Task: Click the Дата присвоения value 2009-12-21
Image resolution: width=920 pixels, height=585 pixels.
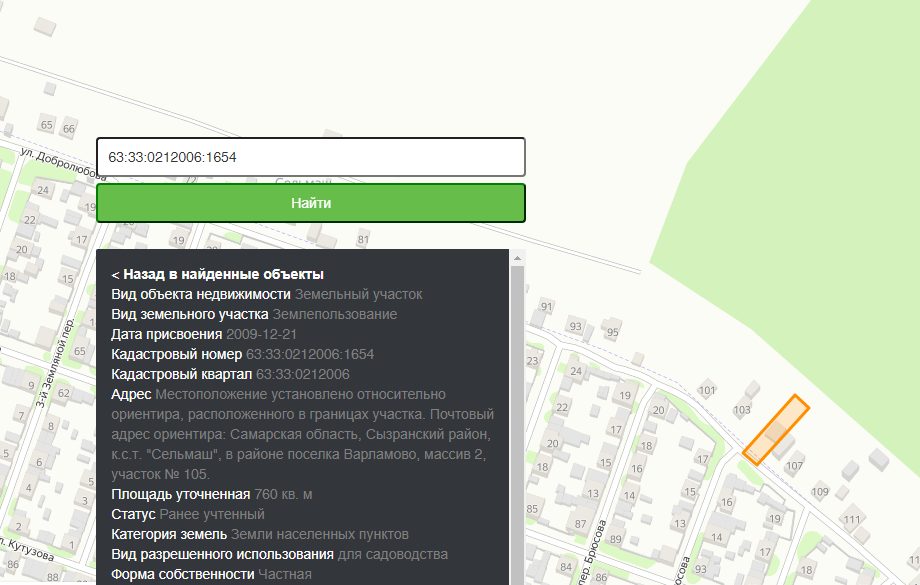Action: coord(261,334)
